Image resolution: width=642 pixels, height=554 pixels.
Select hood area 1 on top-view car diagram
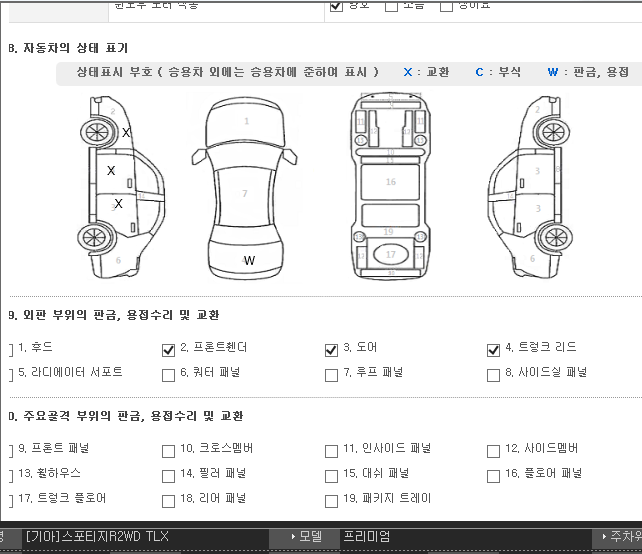point(246,122)
